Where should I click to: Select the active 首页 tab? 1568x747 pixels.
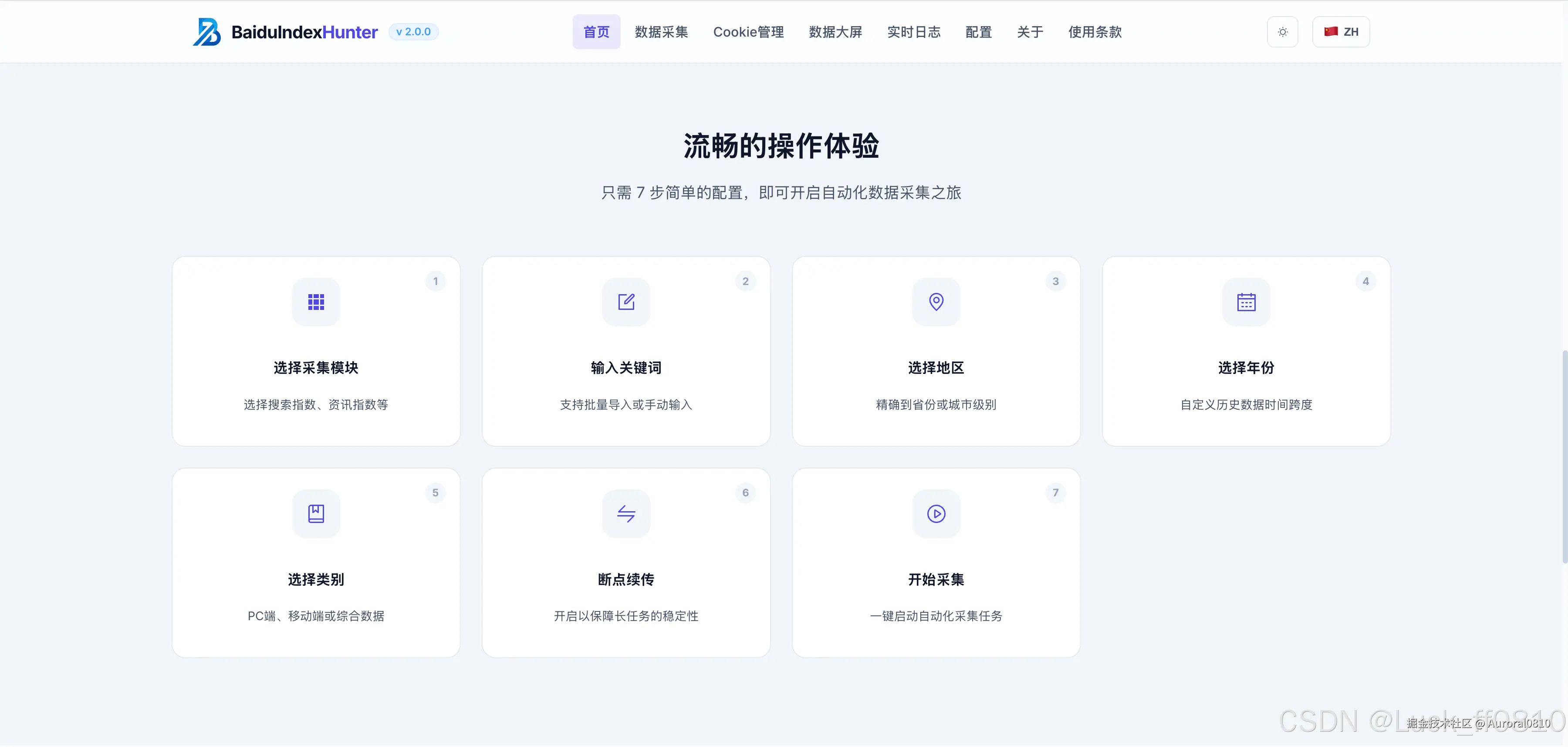596,32
